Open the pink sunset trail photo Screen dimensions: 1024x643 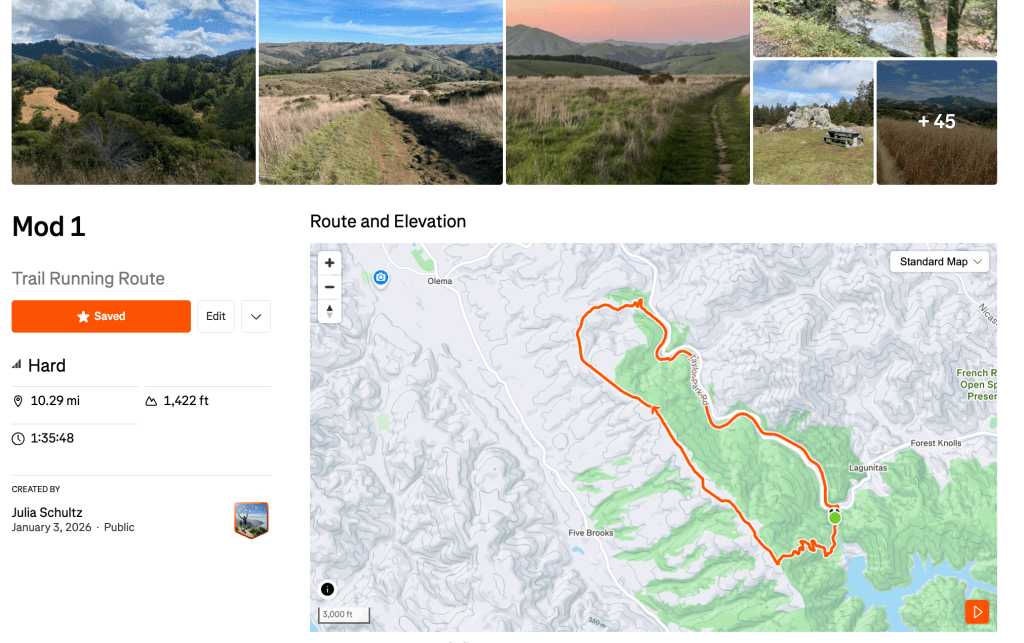(x=627, y=92)
